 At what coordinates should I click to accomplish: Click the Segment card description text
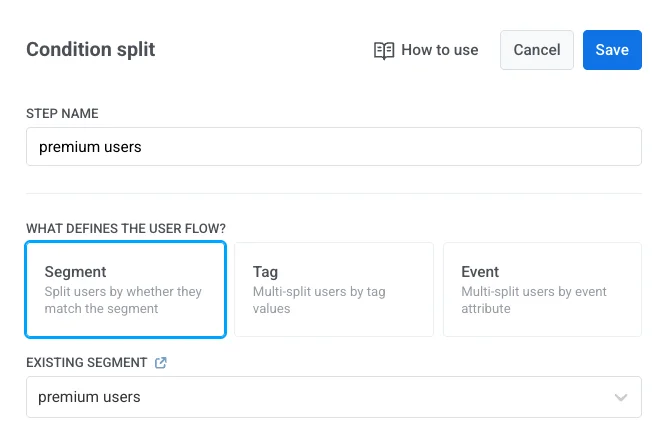coord(123,300)
